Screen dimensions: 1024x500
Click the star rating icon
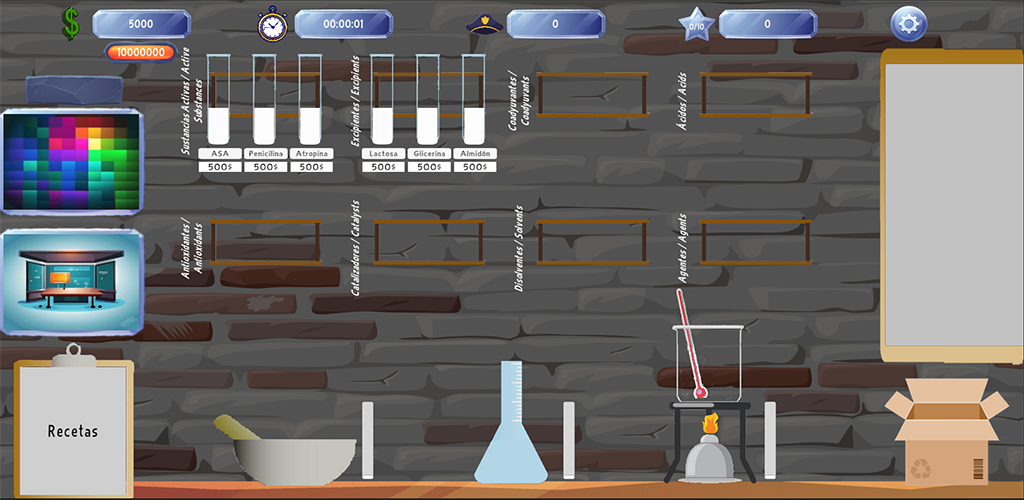695,24
